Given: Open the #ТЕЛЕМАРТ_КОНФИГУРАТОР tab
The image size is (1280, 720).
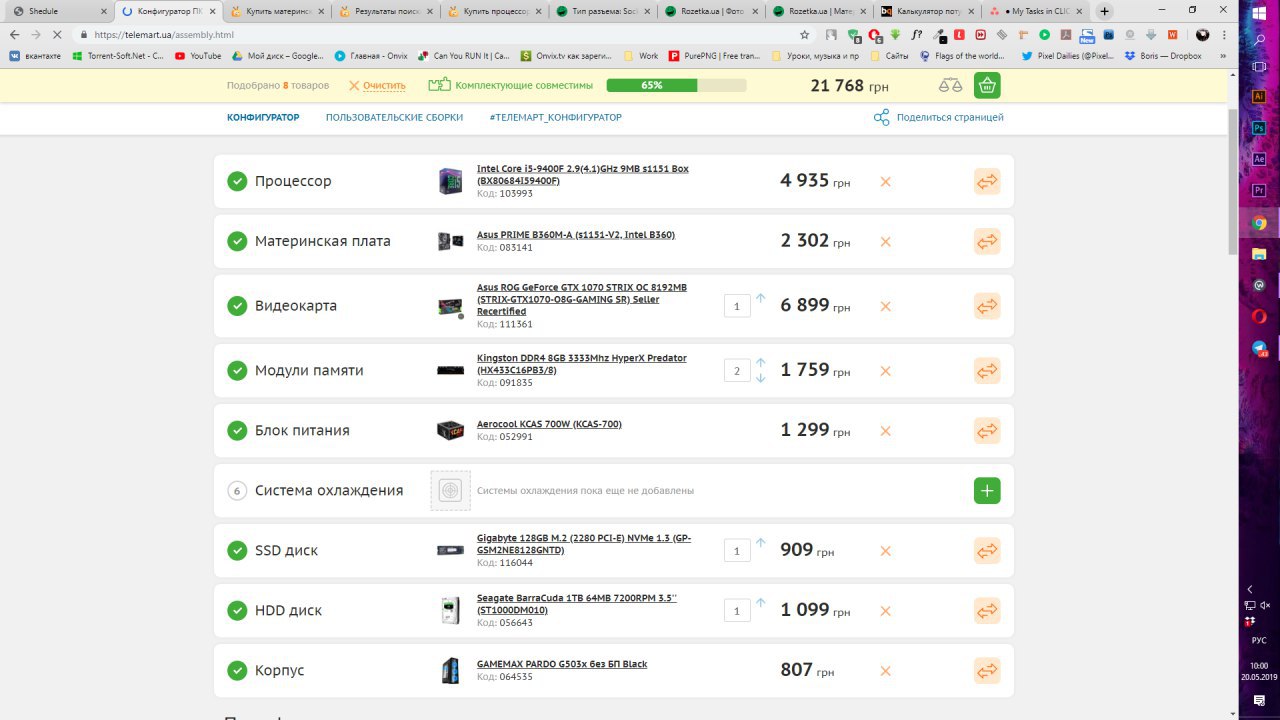Looking at the screenshot, I should click(555, 117).
